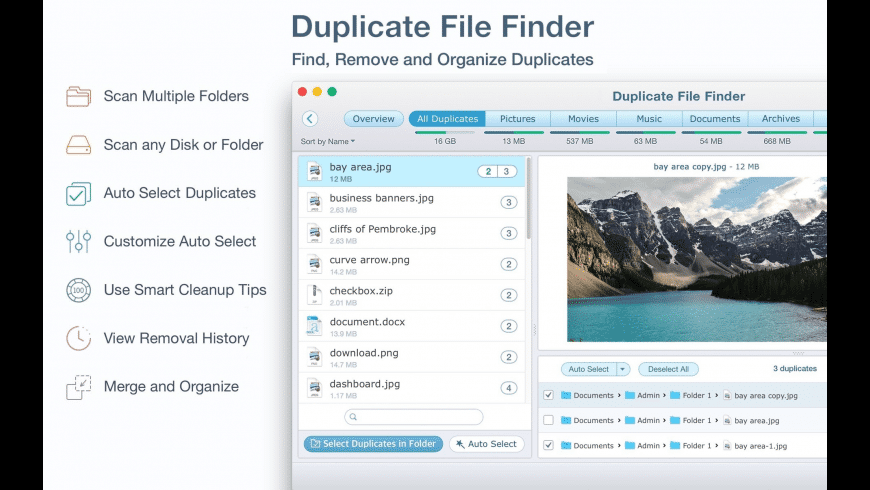Select the curve arrow.png row

coord(411,265)
